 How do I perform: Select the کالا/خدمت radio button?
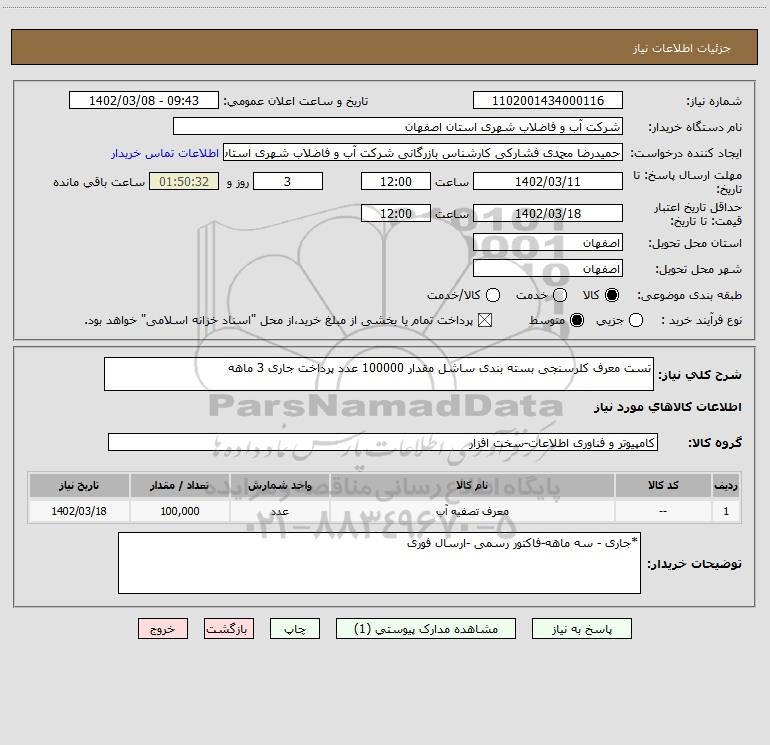[x=493, y=295]
